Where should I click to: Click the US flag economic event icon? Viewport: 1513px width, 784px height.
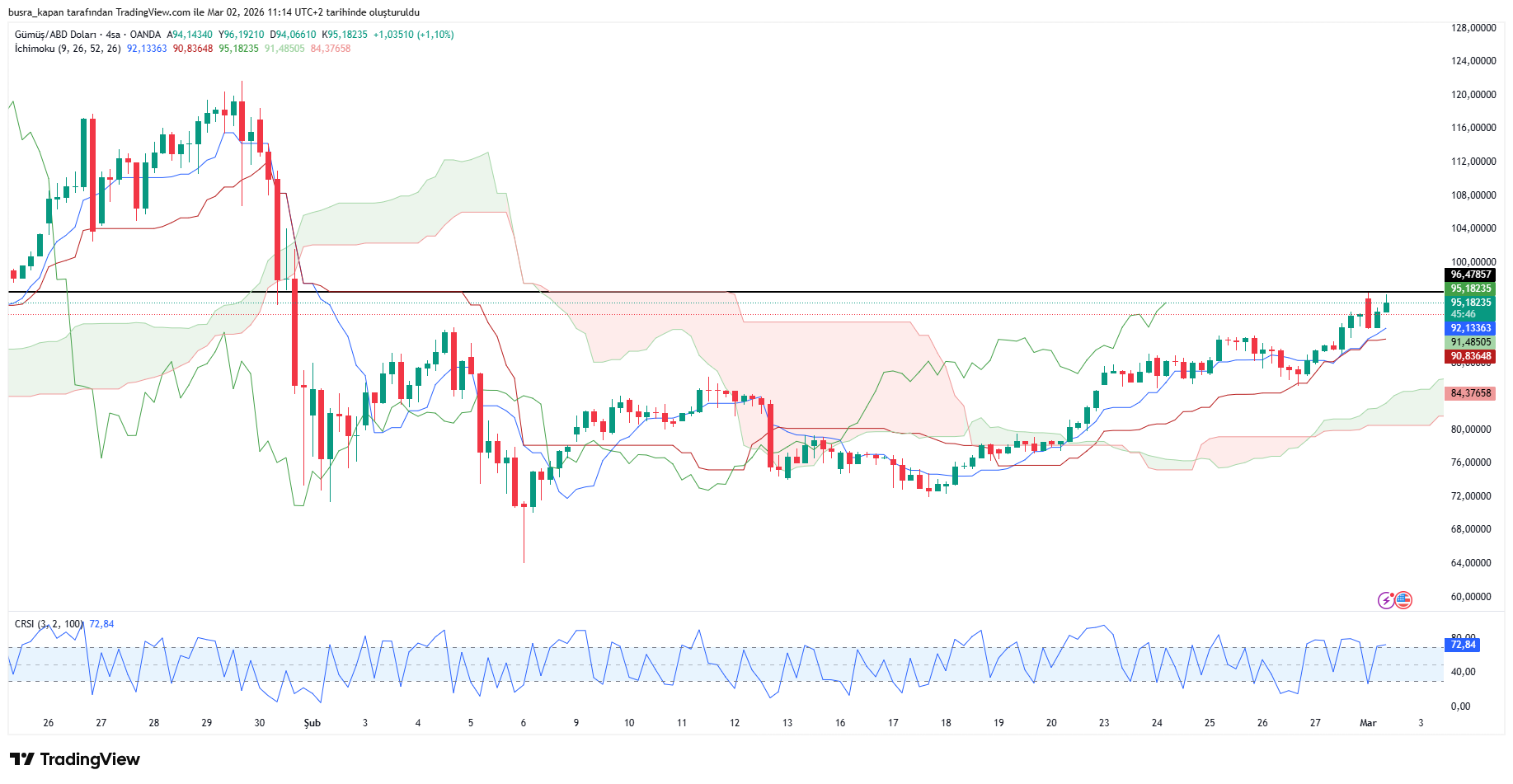click(x=1403, y=600)
